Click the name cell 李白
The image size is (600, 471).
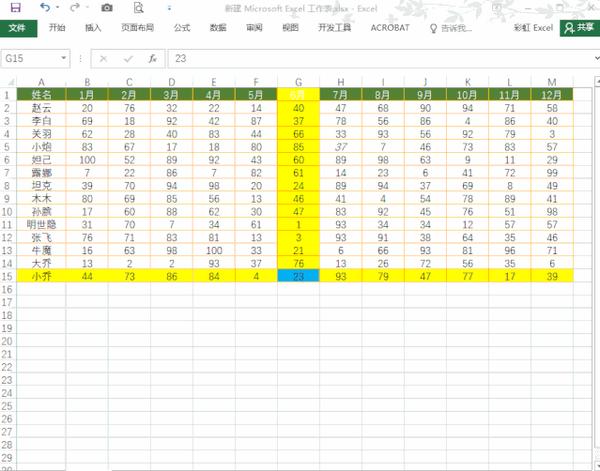tap(41, 121)
